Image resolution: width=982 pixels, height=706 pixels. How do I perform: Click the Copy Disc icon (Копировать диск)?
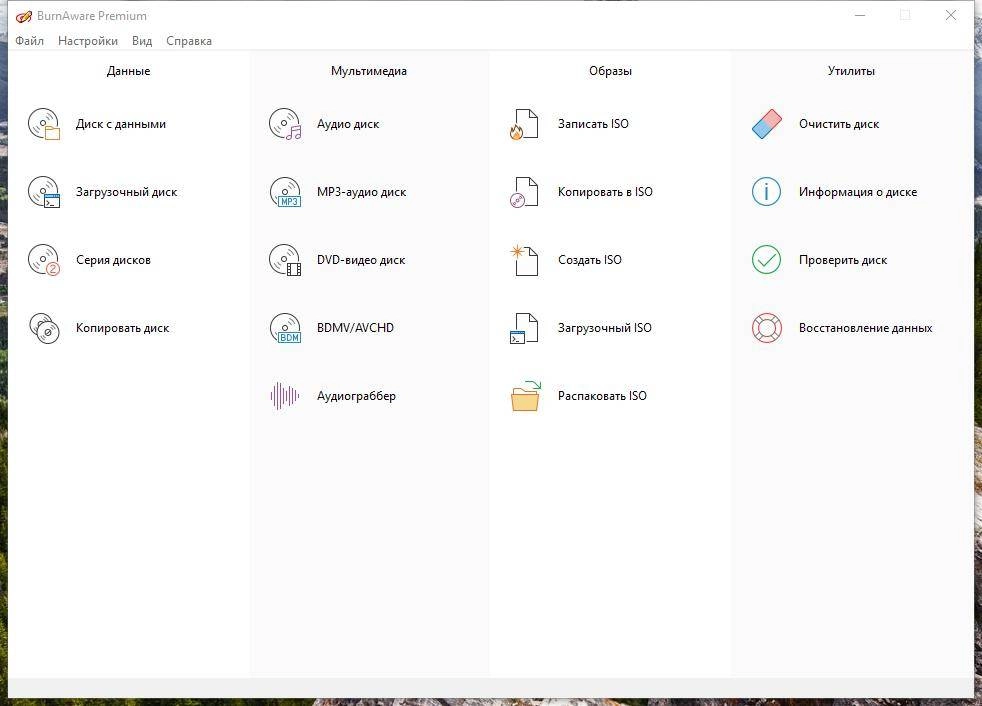tap(44, 328)
